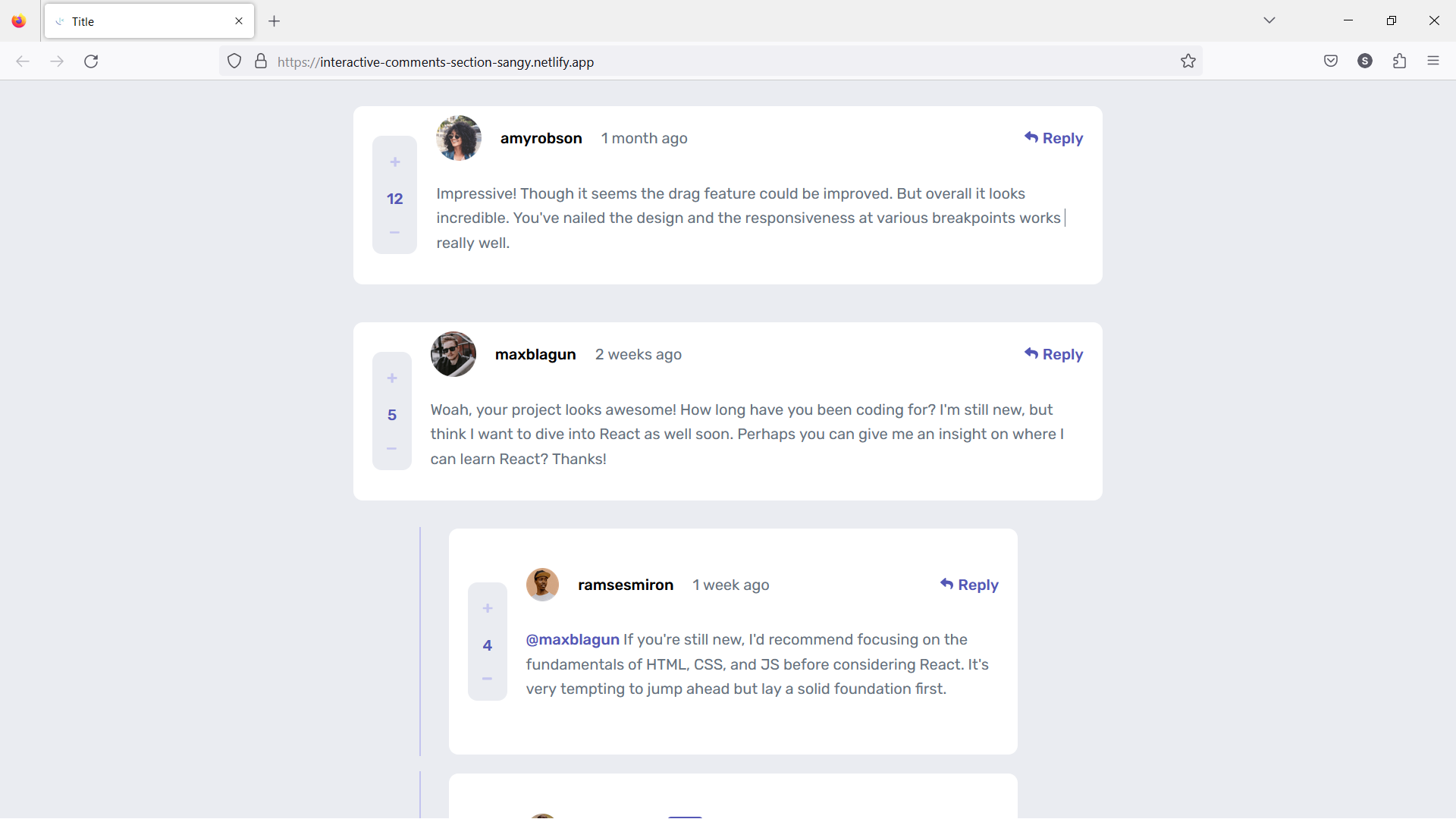View site security via the padlock icon
This screenshot has width=1456, height=819.
[261, 61]
